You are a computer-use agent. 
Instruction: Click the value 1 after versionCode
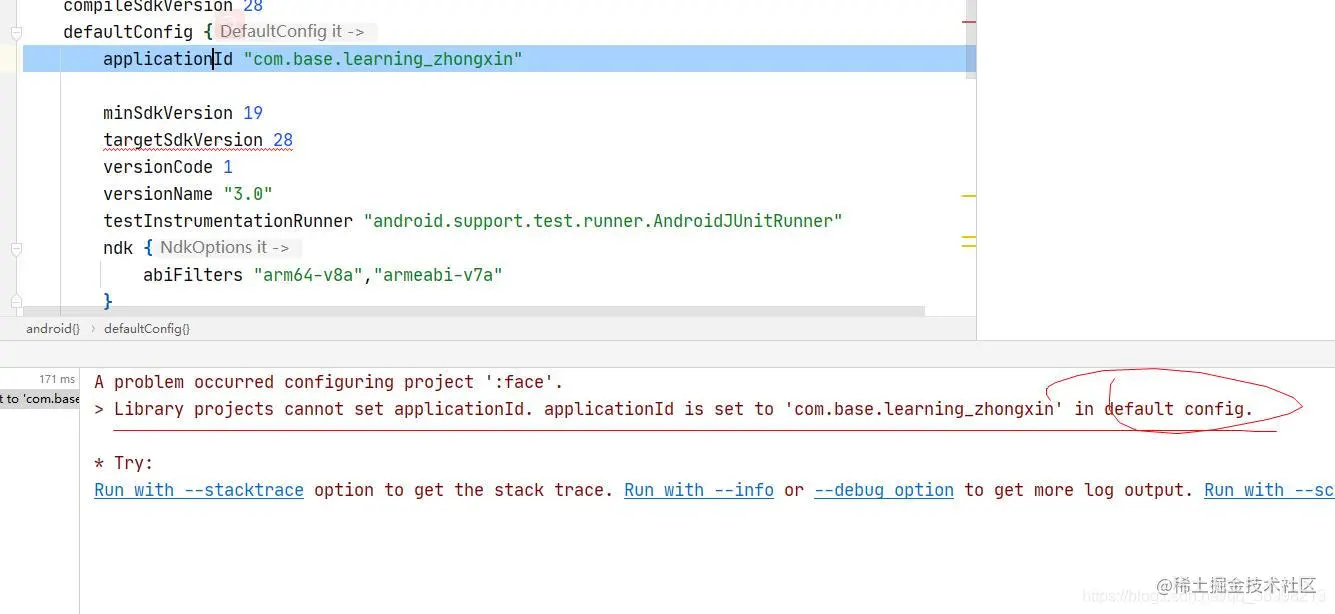(x=228, y=167)
